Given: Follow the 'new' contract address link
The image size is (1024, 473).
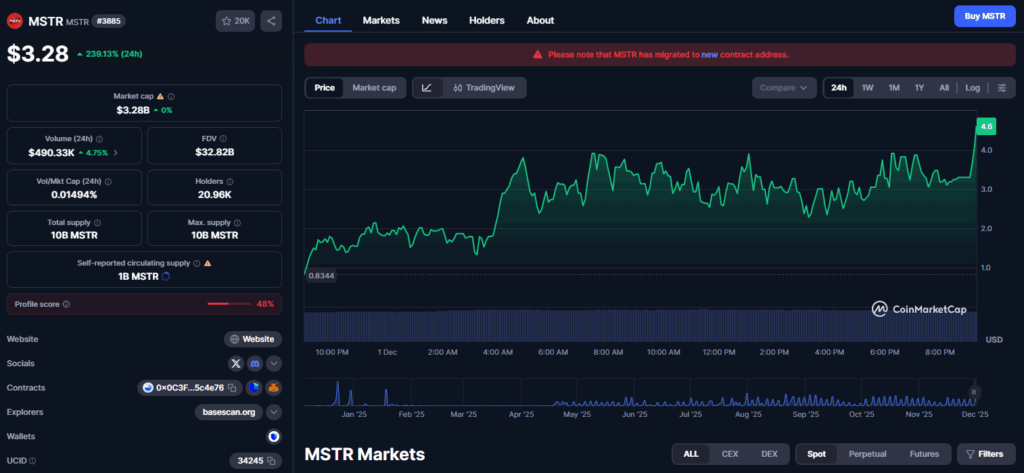Looking at the screenshot, I should click(x=709, y=54).
